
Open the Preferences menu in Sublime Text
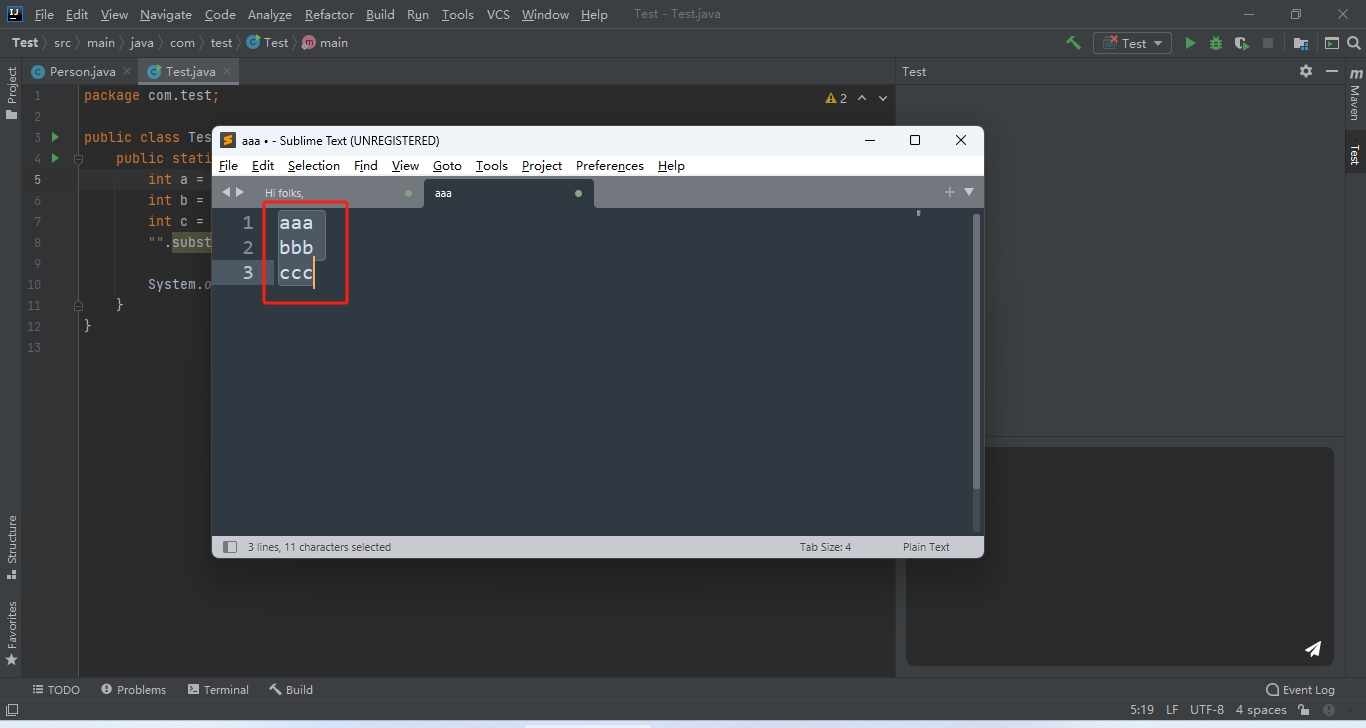[x=610, y=166]
